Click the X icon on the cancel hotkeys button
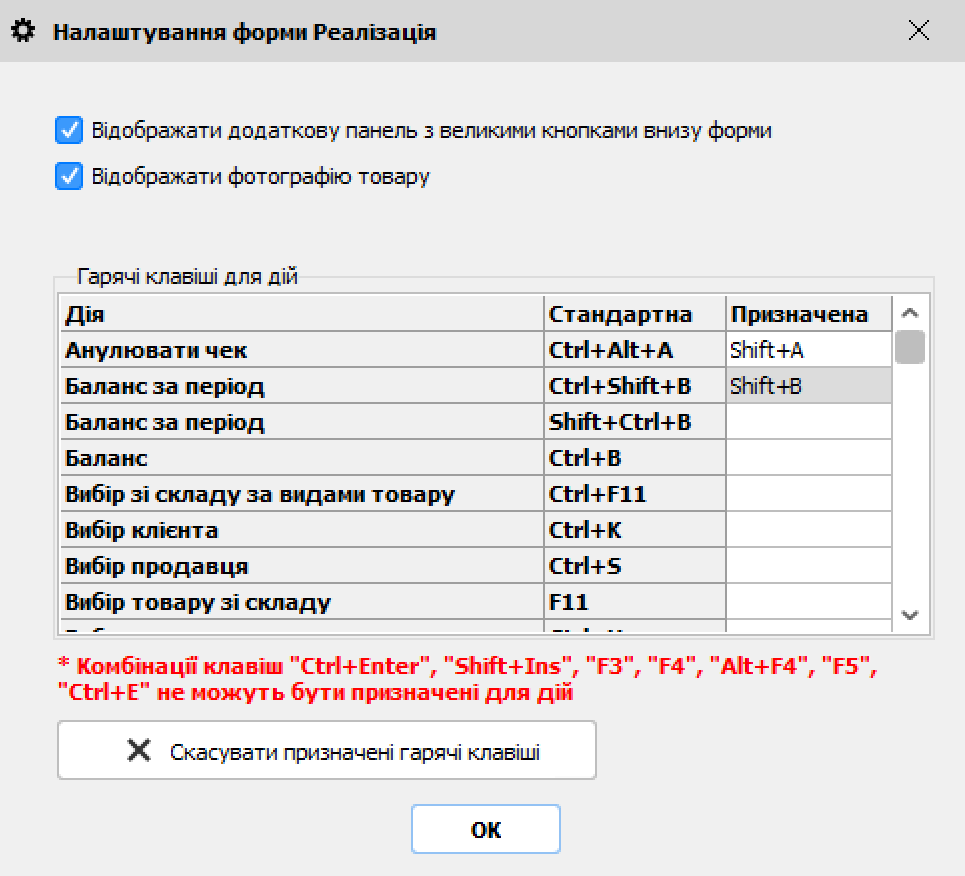965x876 pixels. 137,750
